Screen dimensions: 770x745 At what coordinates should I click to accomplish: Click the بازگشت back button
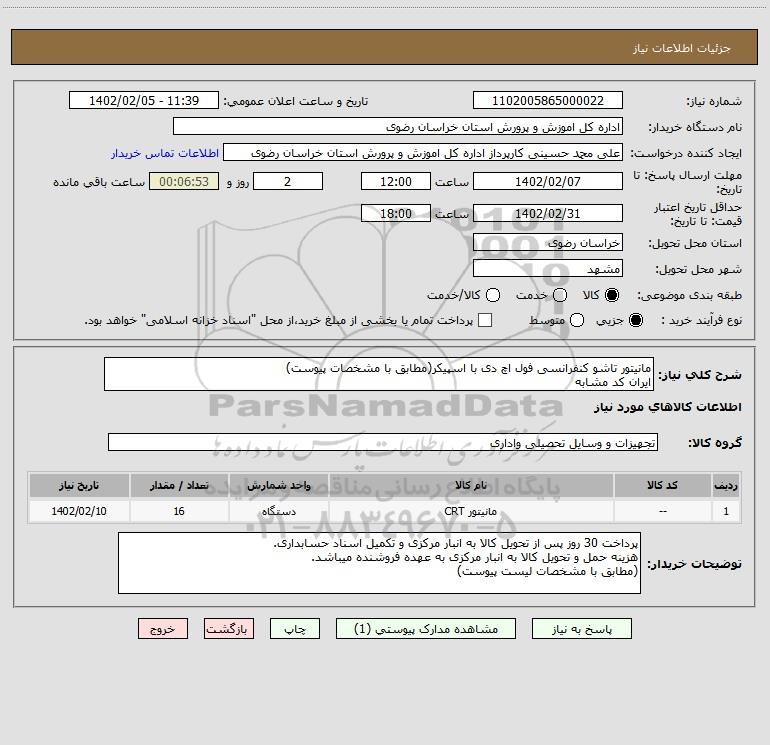[x=229, y=629]
